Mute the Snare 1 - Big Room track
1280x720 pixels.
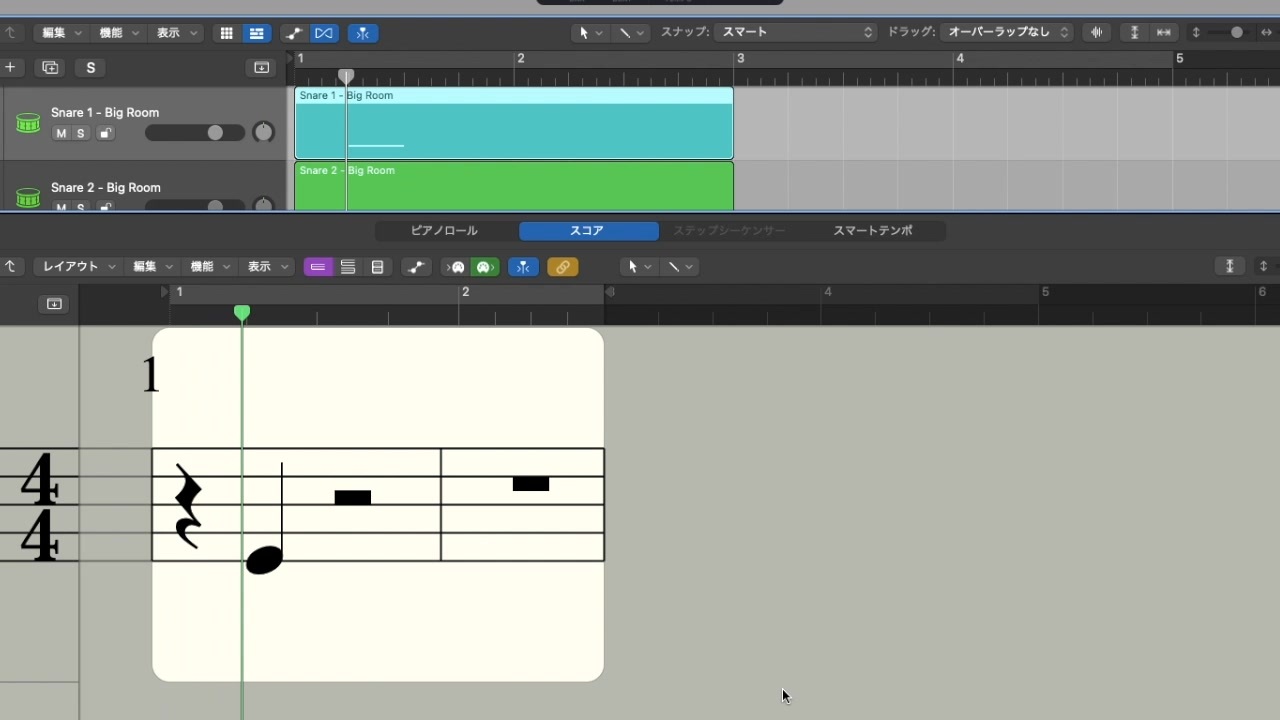point(61,134)
